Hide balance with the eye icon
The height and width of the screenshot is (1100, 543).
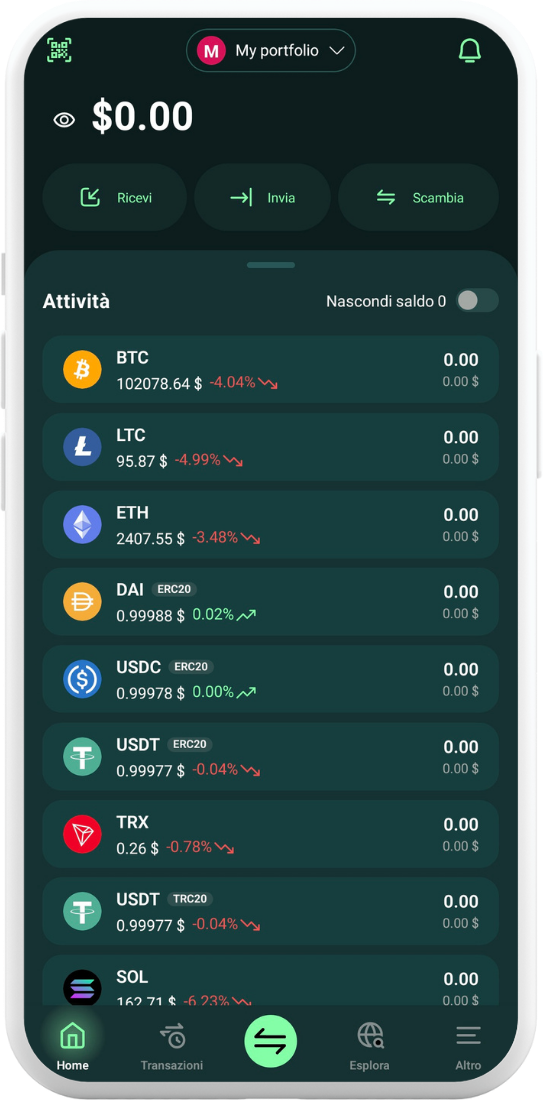tap(64, 119)
